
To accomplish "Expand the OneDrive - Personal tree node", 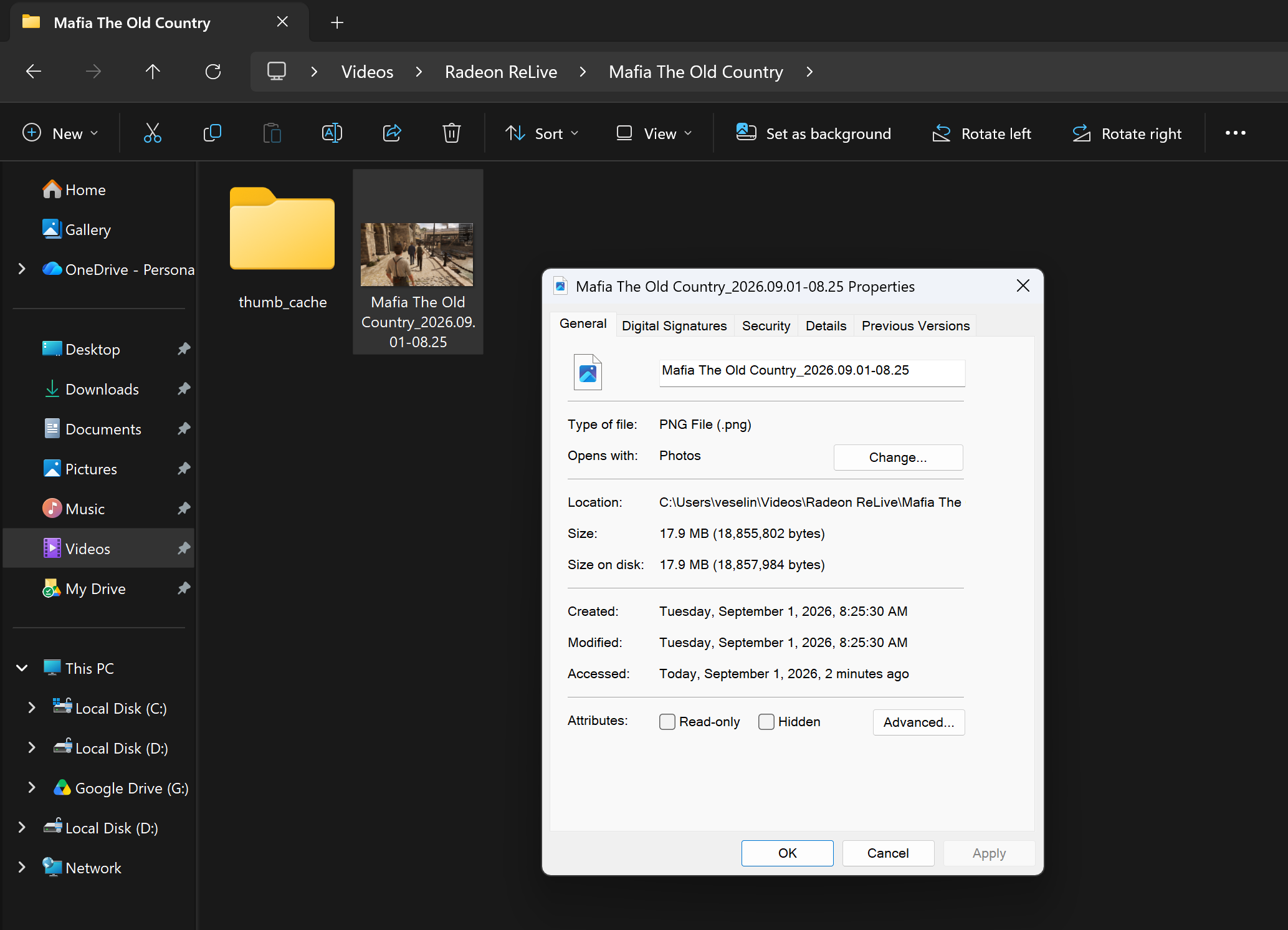I will click(x=22, y=269).
